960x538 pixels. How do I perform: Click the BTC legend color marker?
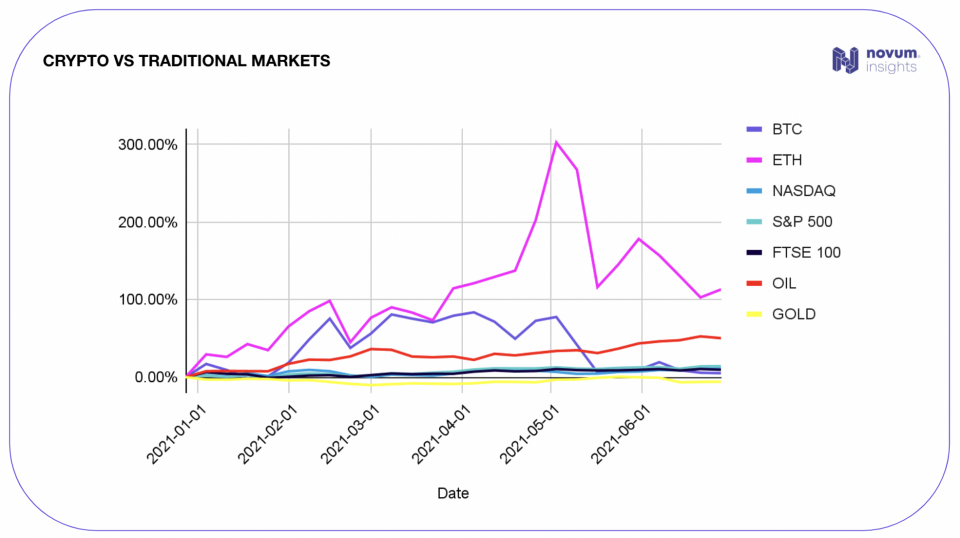(755, 129)
